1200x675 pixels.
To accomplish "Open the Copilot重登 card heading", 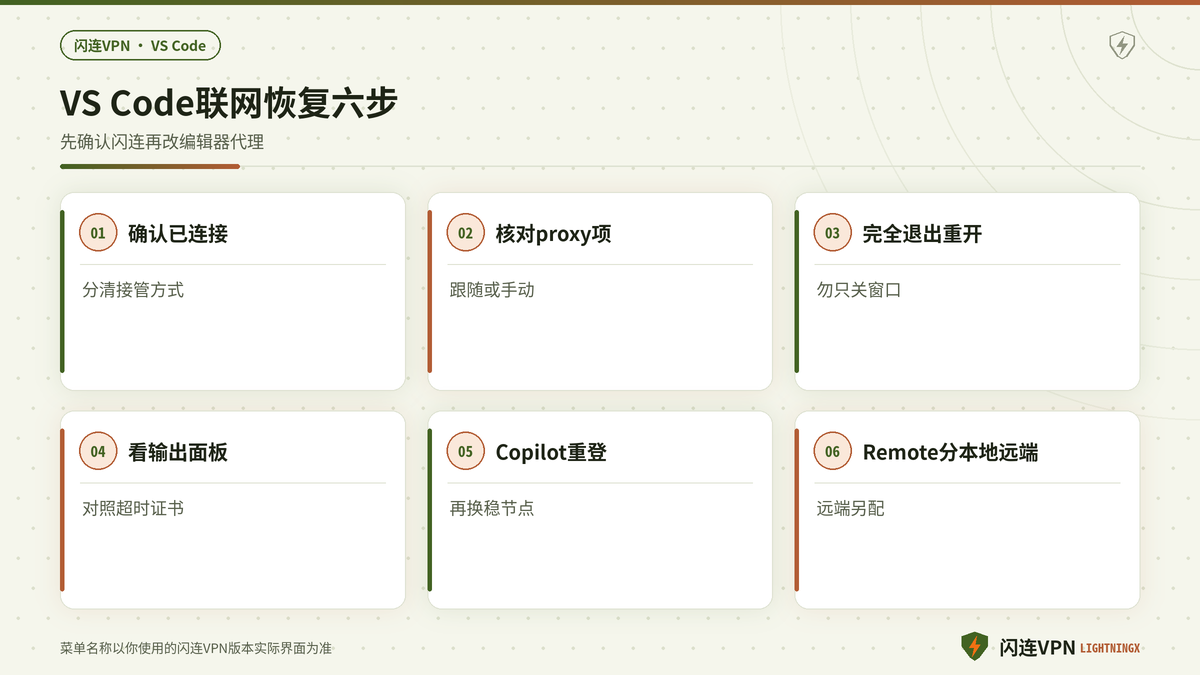I will coord(551,453).
